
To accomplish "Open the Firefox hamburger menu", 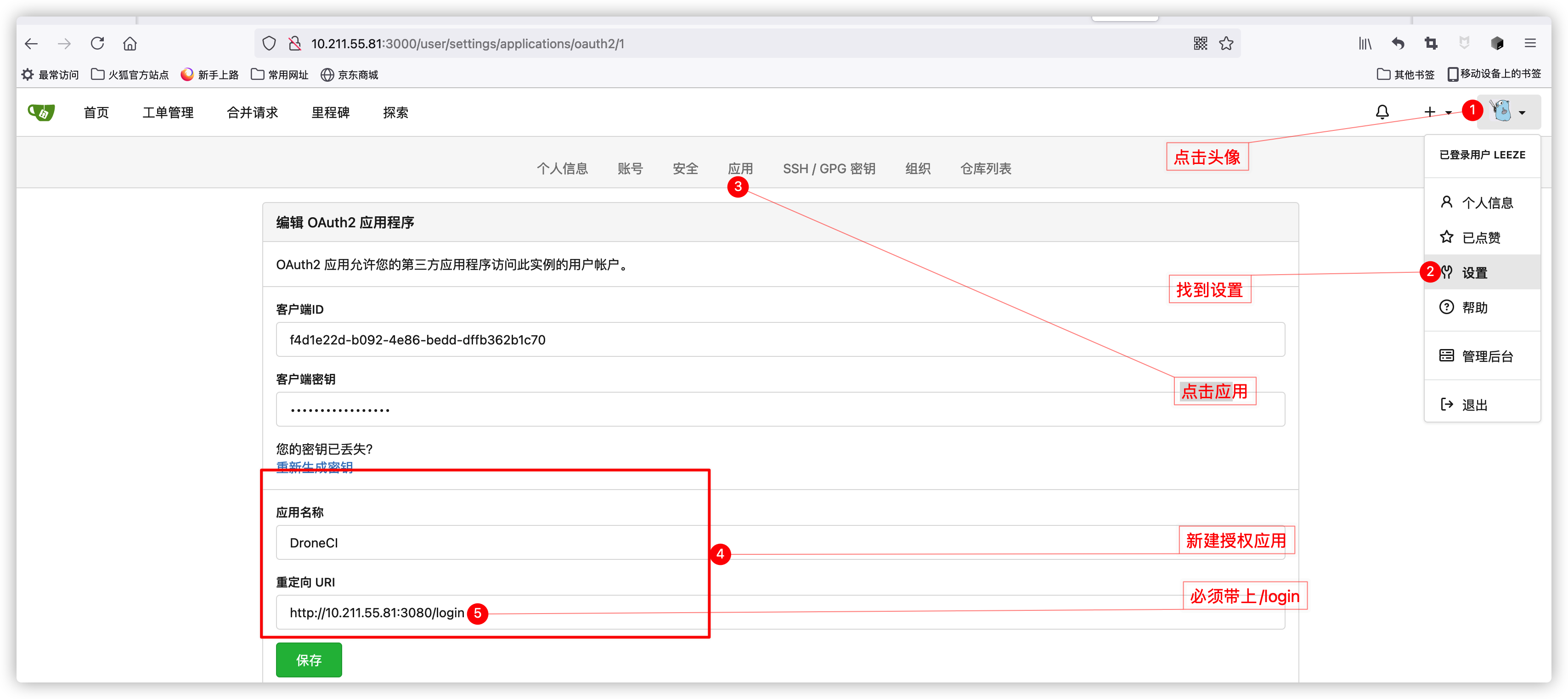I will click(x=1530, y=43).
